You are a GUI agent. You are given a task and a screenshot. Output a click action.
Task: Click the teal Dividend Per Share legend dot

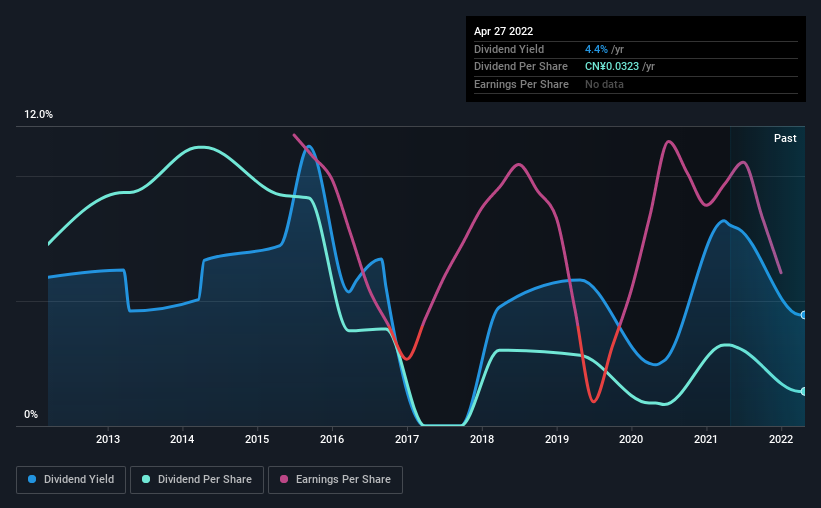(146, 479)
